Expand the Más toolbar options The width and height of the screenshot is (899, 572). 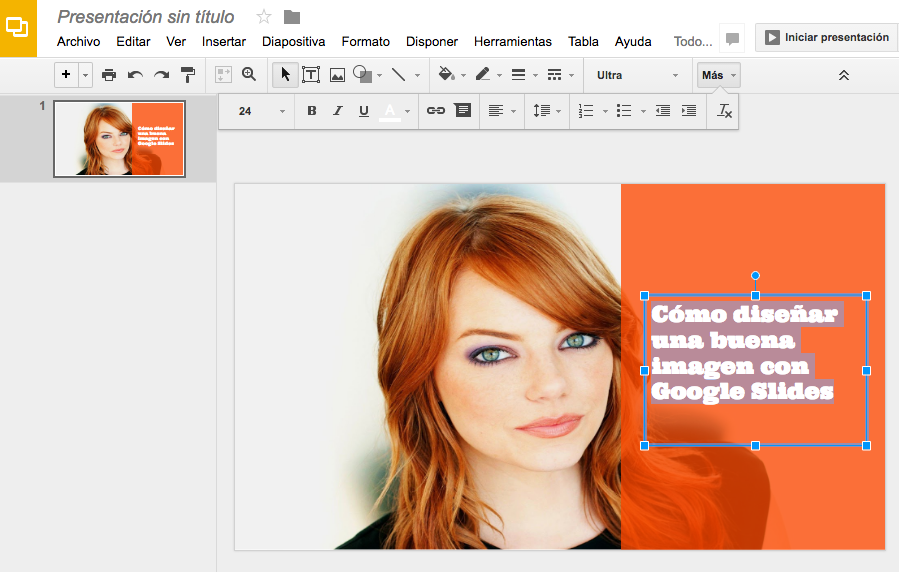pos(718,75)
